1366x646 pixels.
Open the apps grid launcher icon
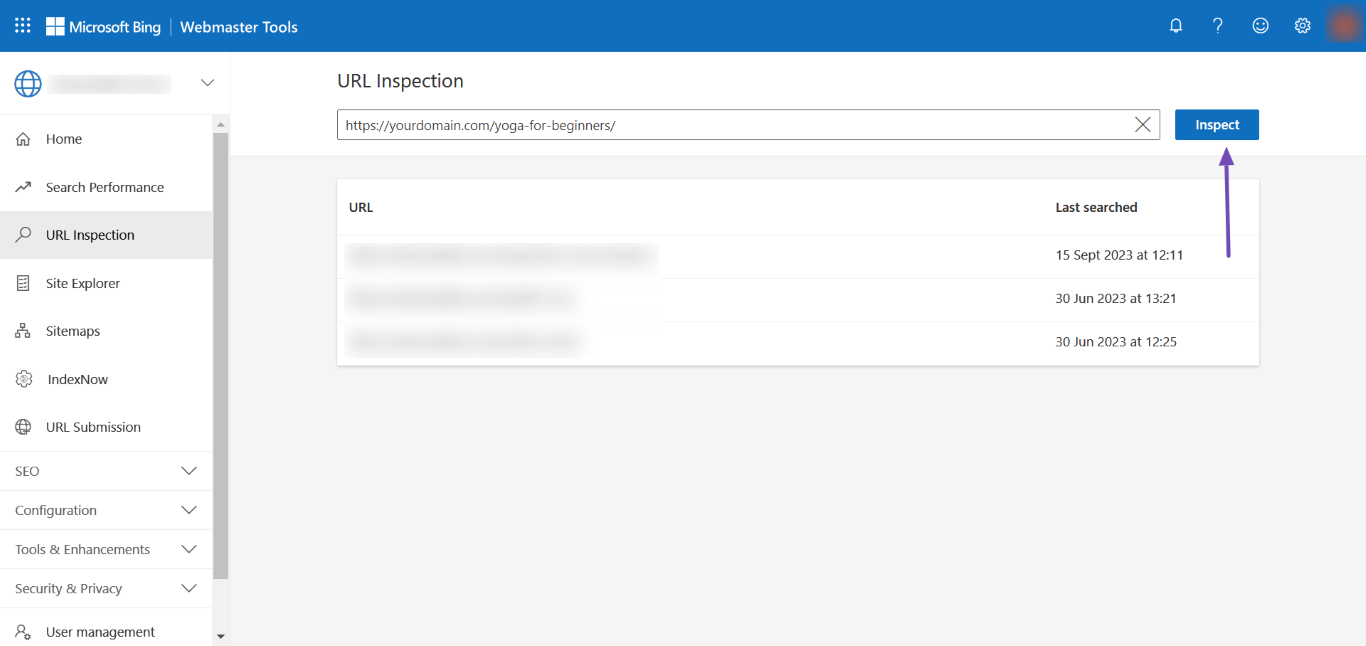click(x=22, y=26)
